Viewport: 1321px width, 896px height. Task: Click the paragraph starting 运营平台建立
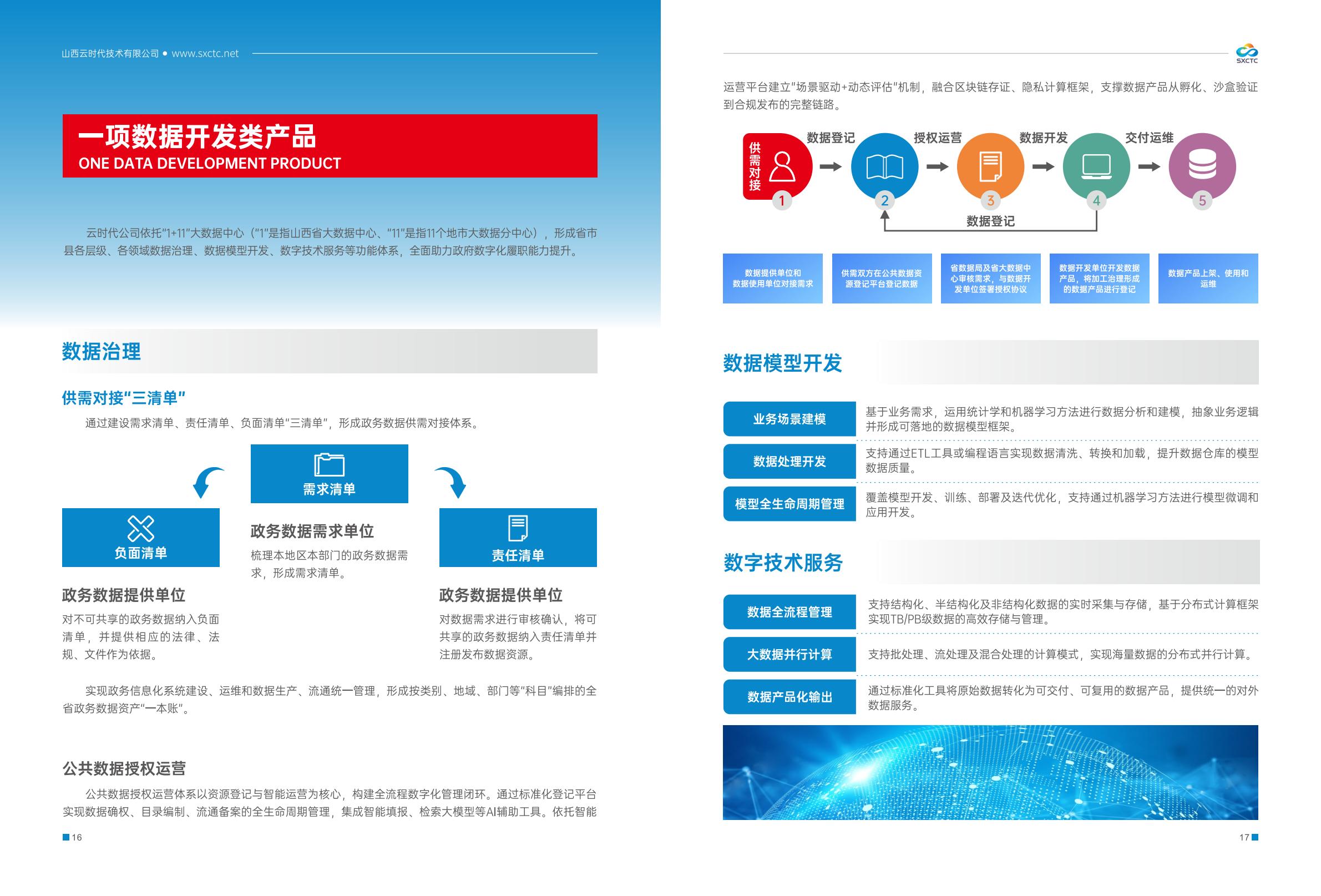point(990,95)
